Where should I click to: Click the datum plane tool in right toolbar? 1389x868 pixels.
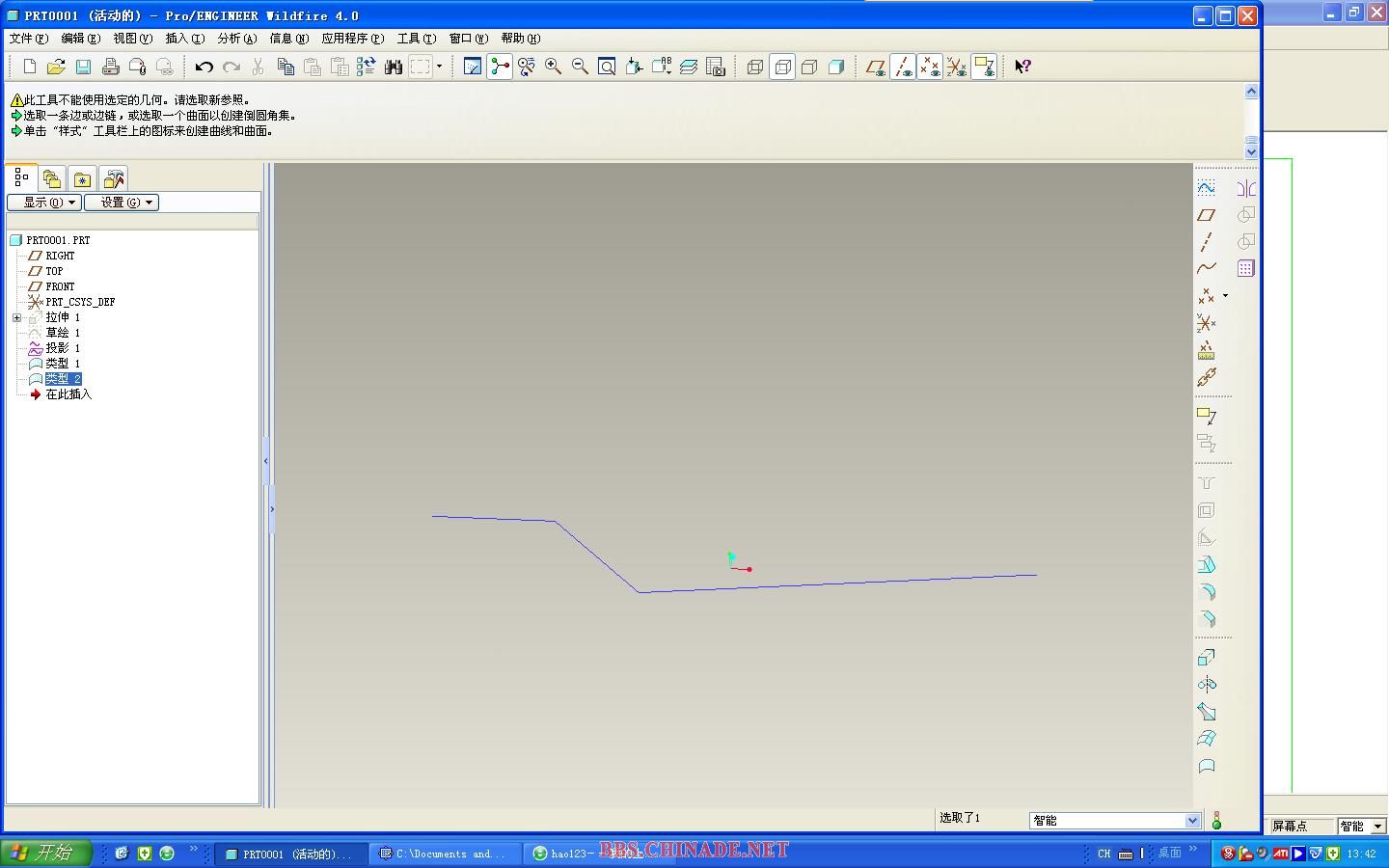tap(1206, 215)
